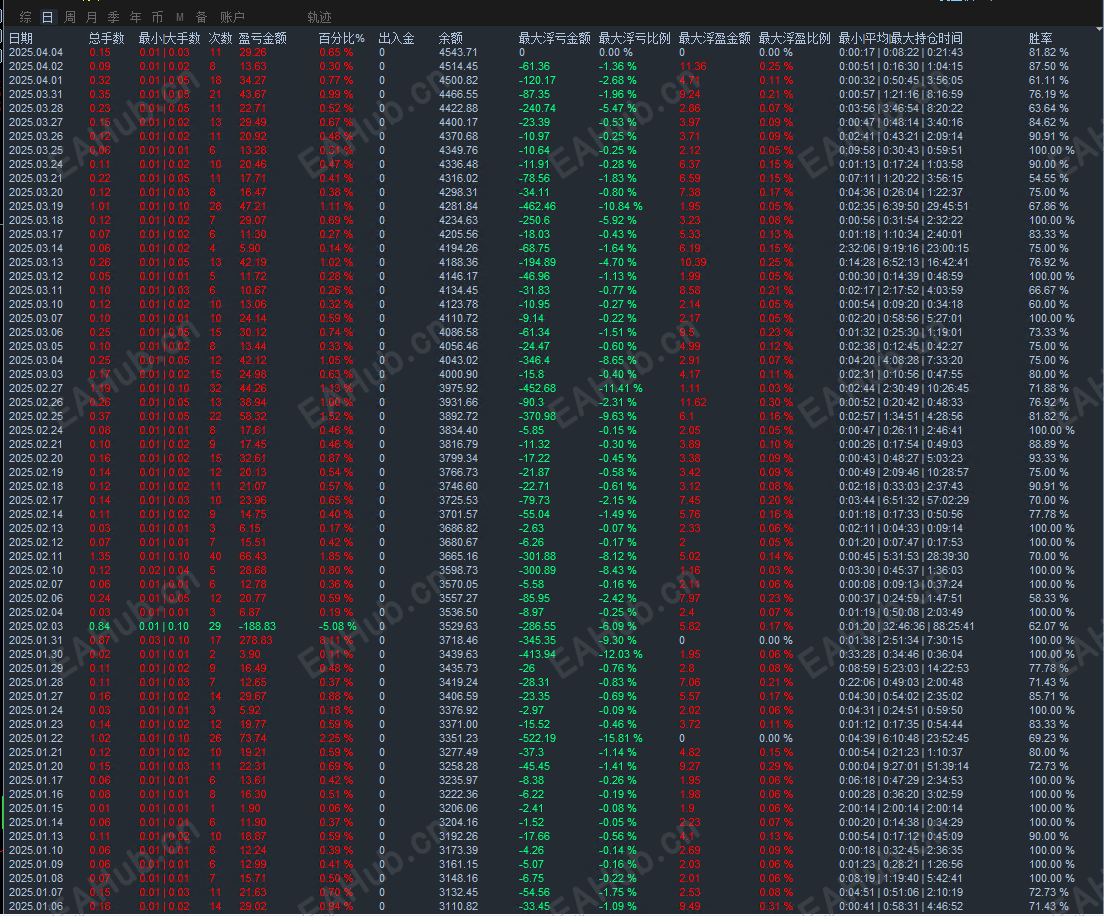The image size is (1104, 916).
Task: Click the 最大浮亏比例 column header
Action: (x=634, y=38)
